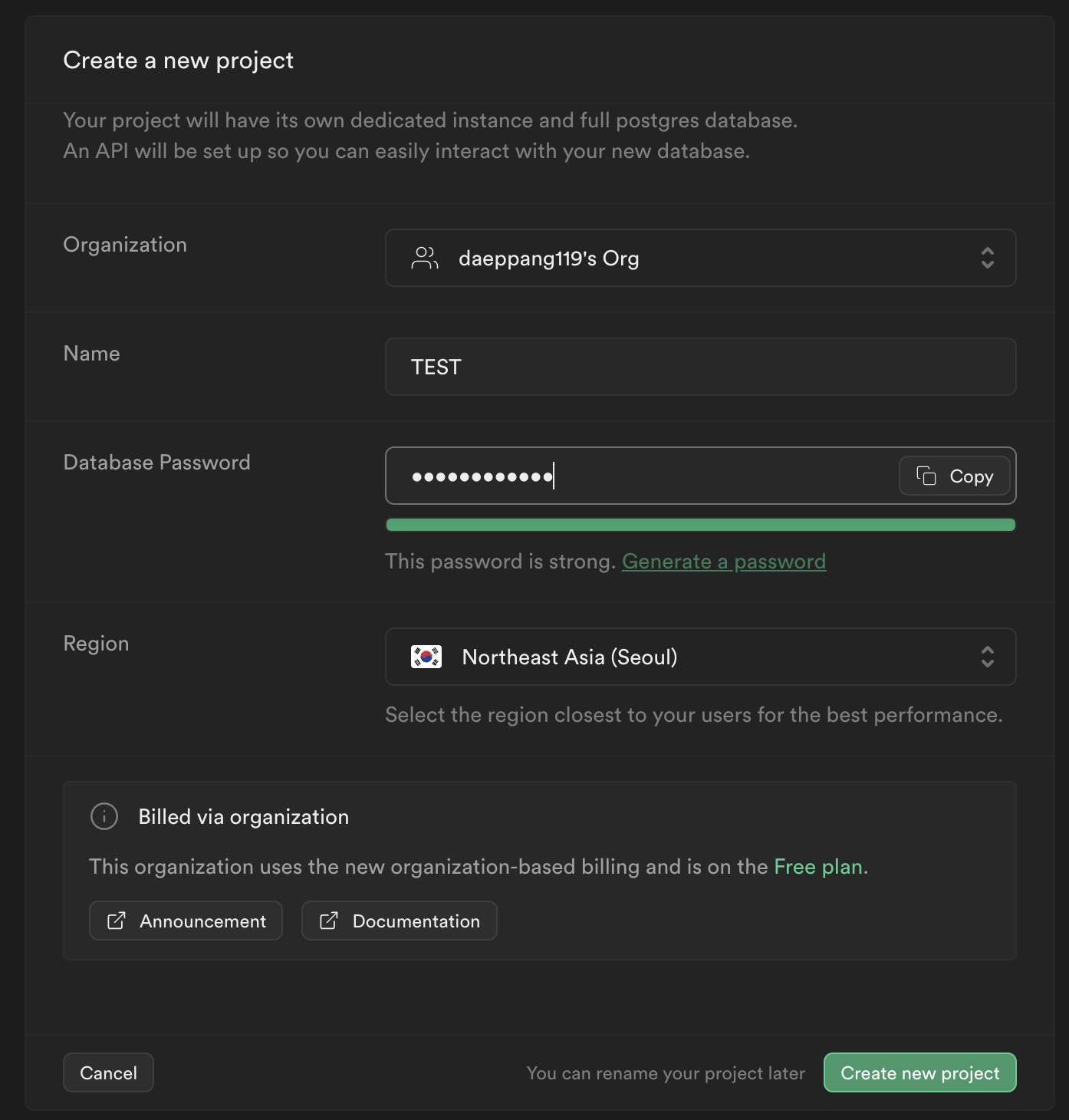Expand the Organization selector chevron arrows

(987, 258)
